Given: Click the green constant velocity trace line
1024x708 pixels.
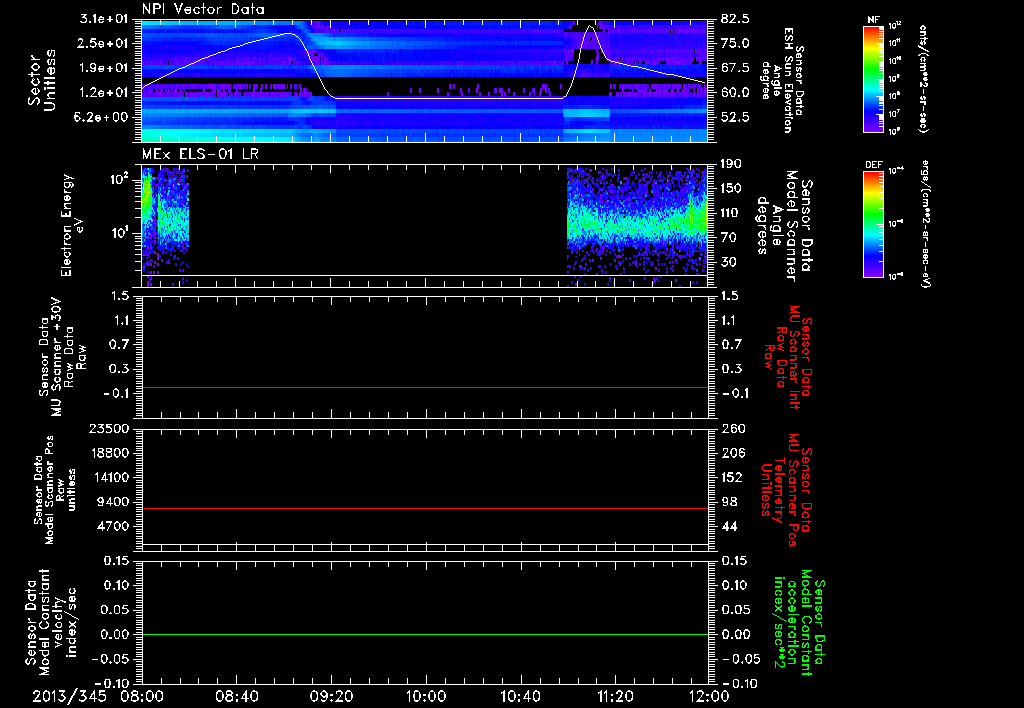Looking at the screenshot, I should (x=425, y=634).
